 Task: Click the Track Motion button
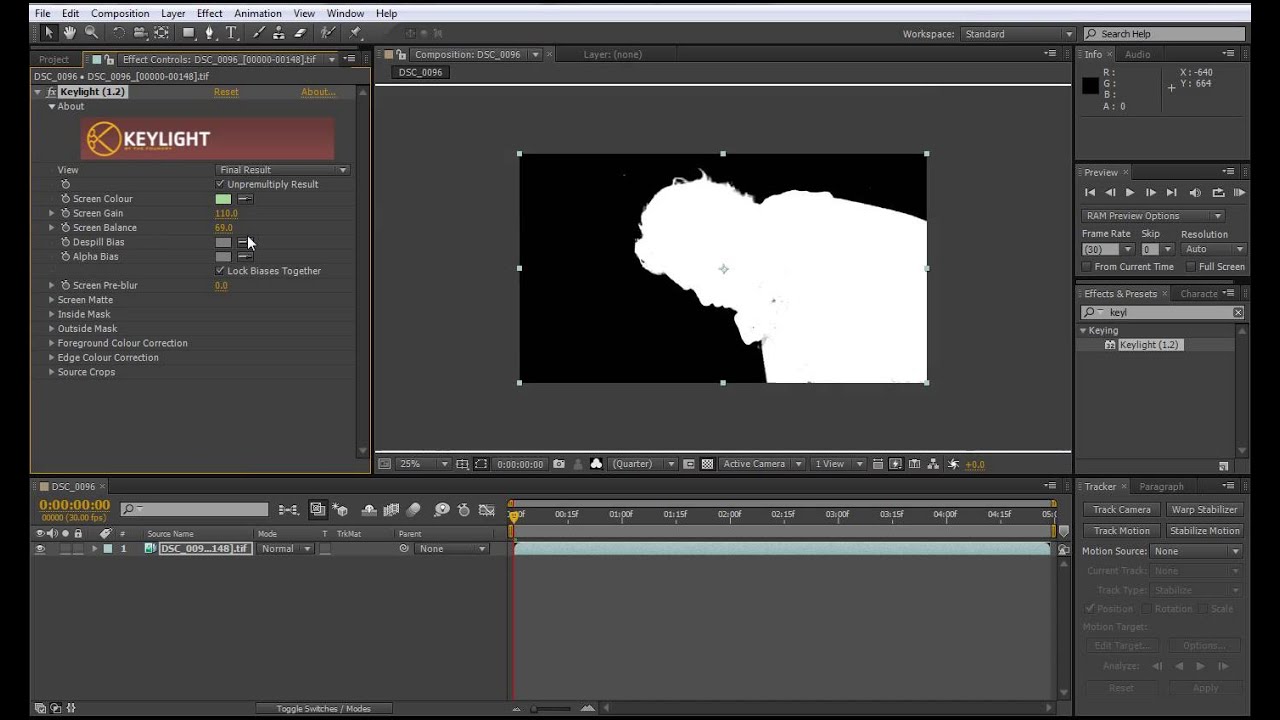click(1122, 531)
